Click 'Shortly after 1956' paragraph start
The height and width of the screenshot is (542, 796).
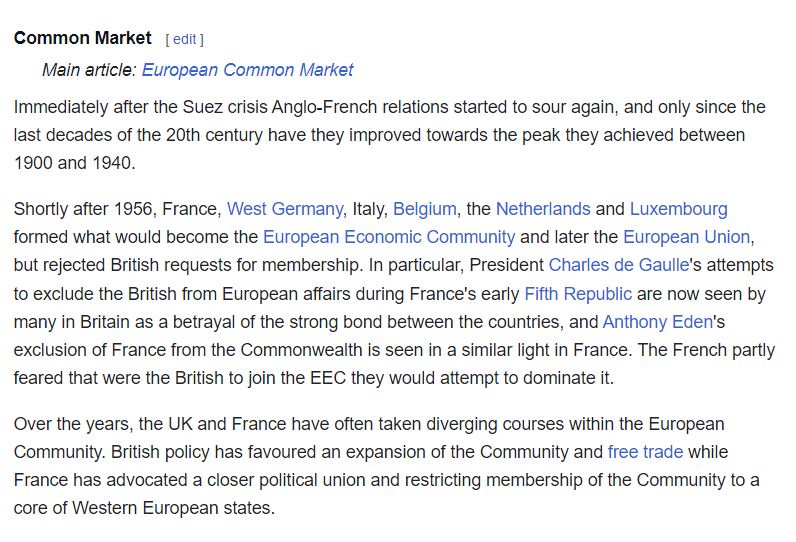tap(83, 209)
